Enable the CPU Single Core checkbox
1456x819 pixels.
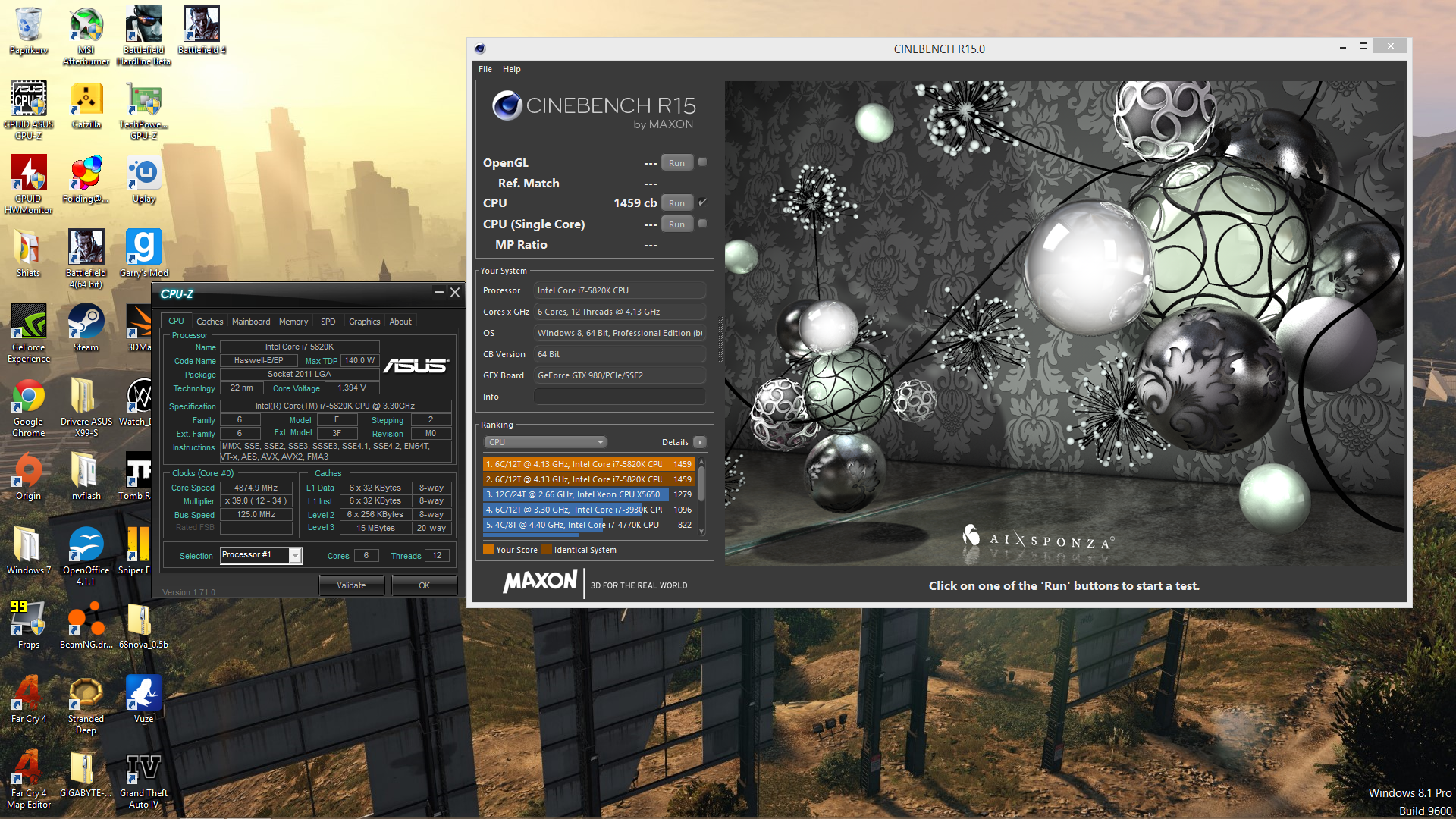702,224
